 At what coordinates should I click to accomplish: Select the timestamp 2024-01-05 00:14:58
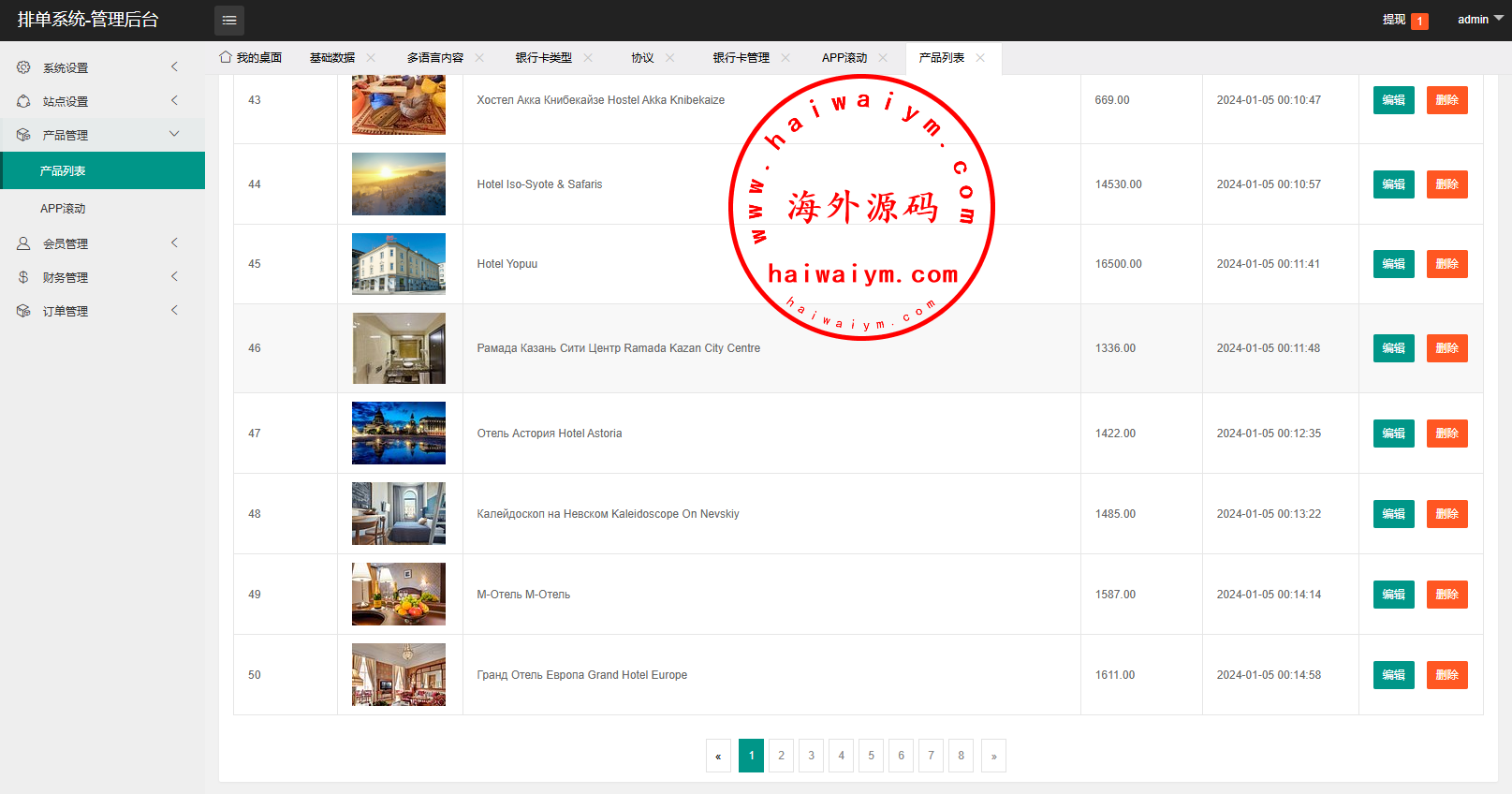[x=1269, y=675]
